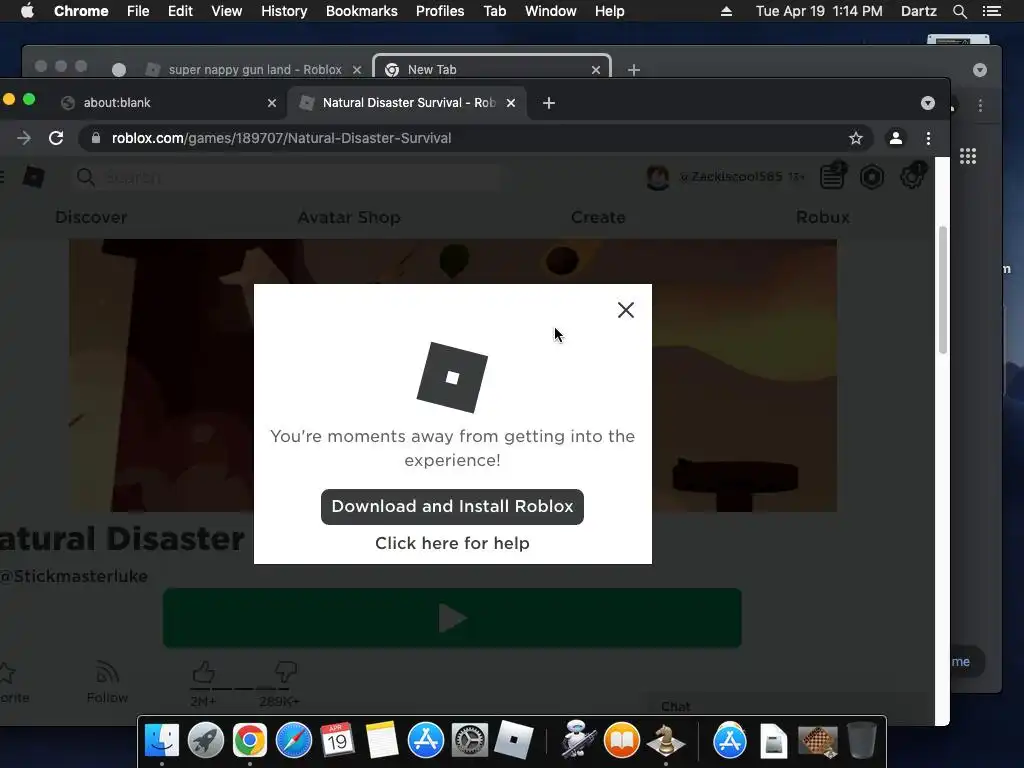
Task: Open Launchpad from the Dock
Action: tap(206, 741)
